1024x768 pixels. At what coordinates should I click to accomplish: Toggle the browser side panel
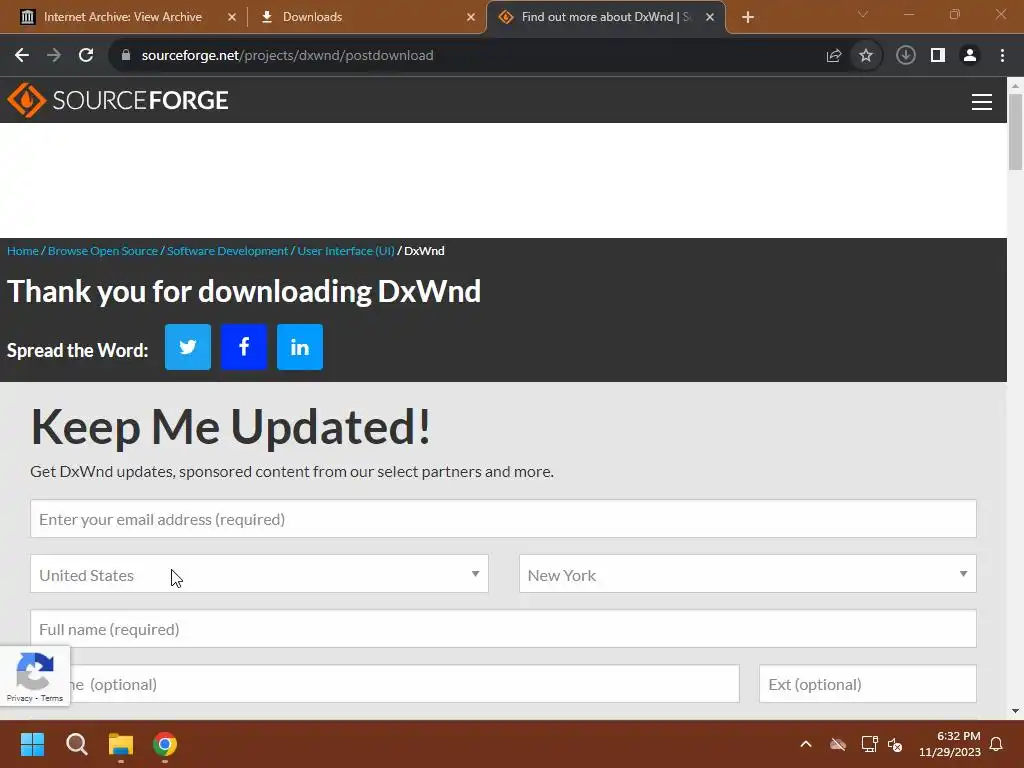[x=938, y=56]
